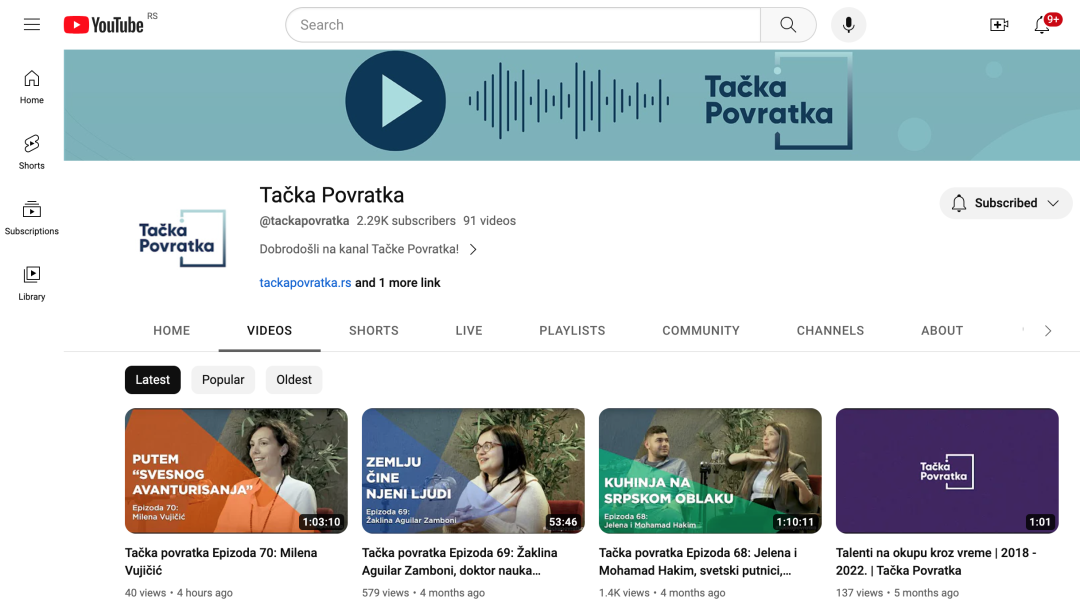Open Epizoda 70 Milena Vujičić thumbnail
This screenshot has height=604, width=1080.
pyautogui.click(x=236, y=471)
